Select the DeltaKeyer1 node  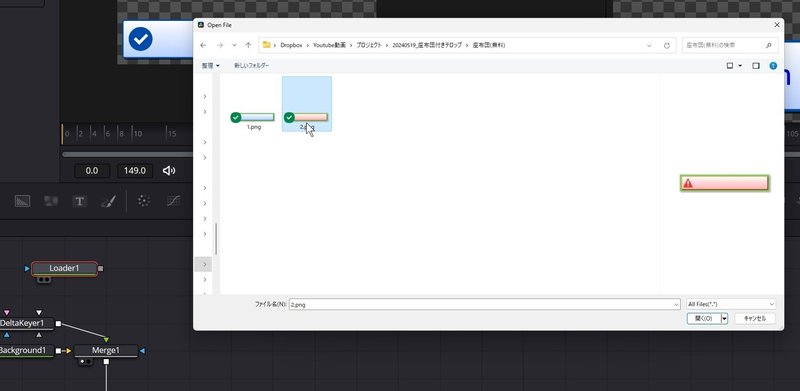tap(27, 323)
